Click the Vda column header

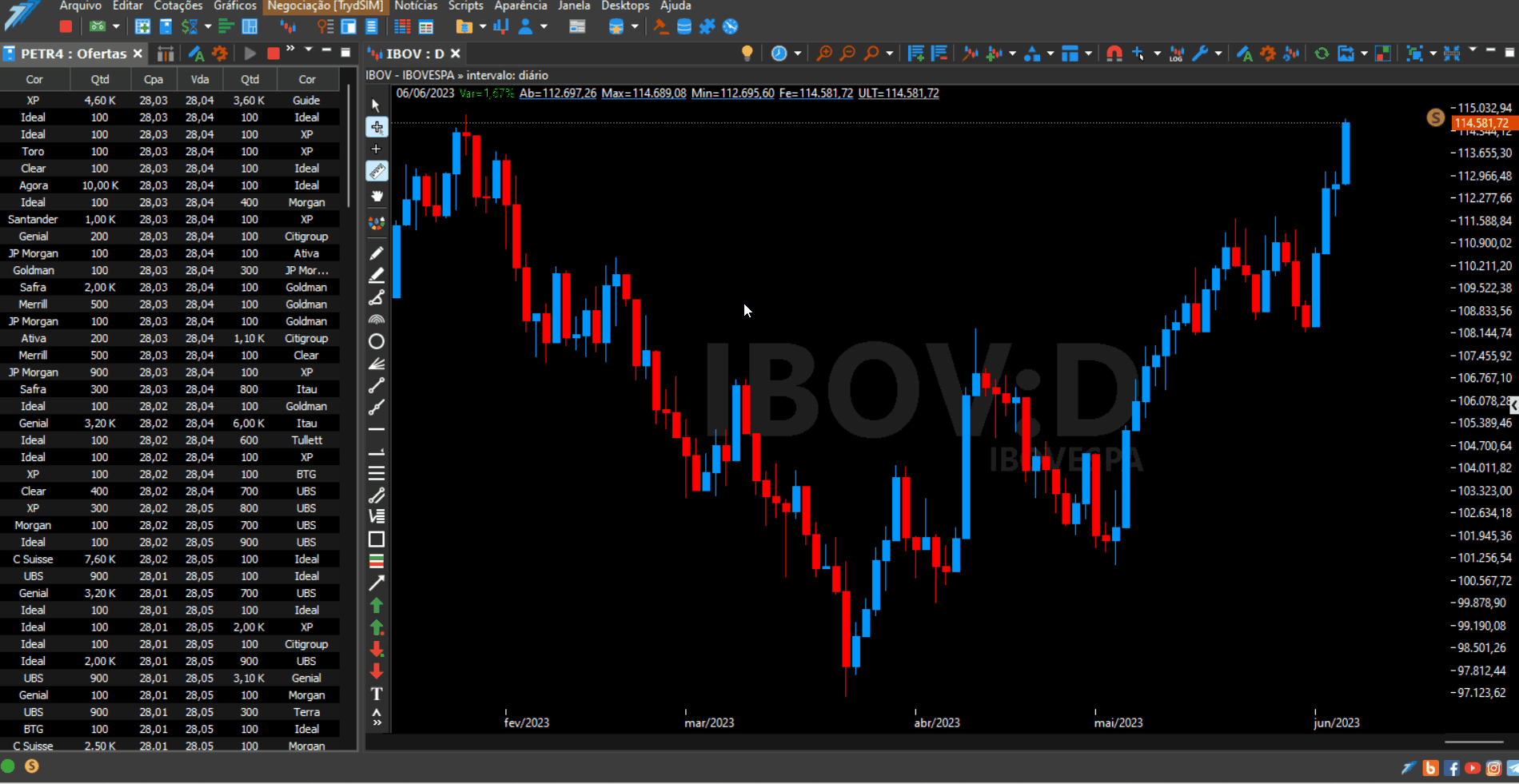pyautogui.click(x=200, y=79)
